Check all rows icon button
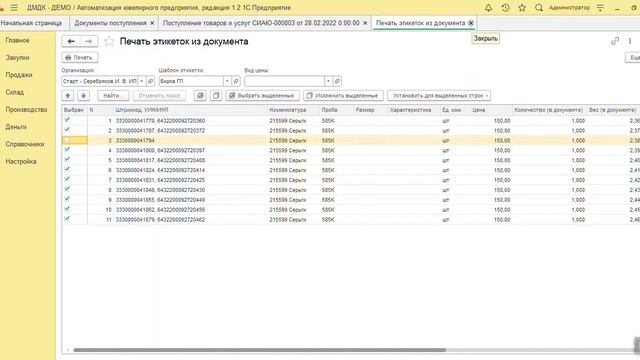The width and height of the screenshot is (640, 360). point(200,96)
